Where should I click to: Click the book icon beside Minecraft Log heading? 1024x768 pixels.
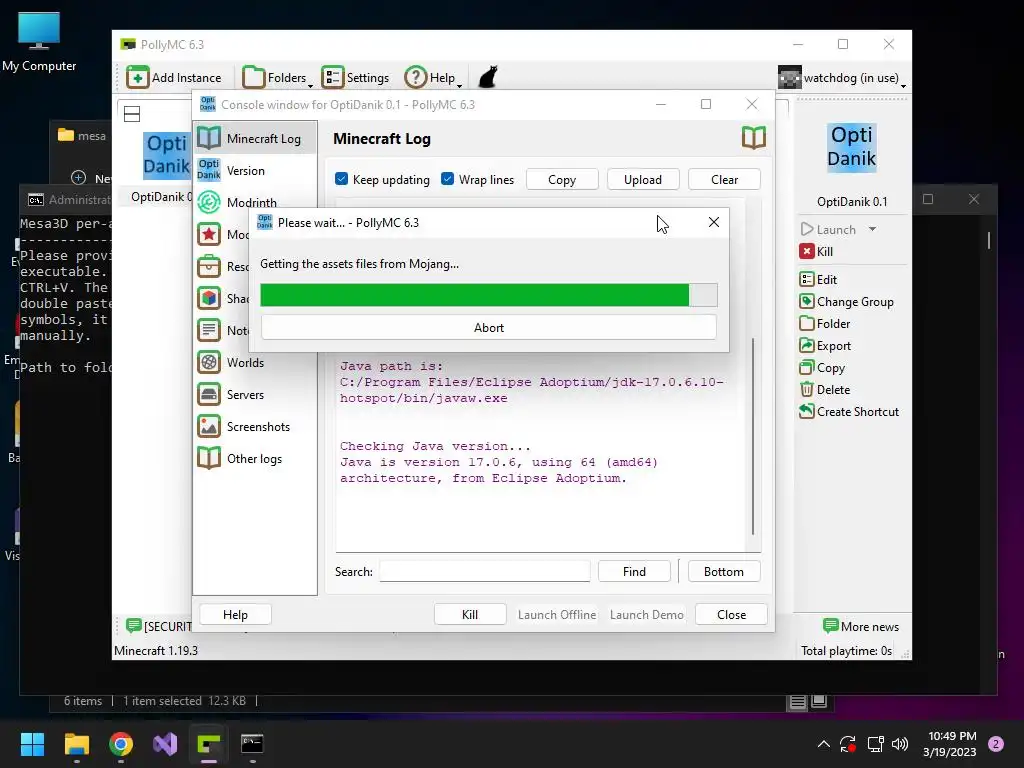754,138
